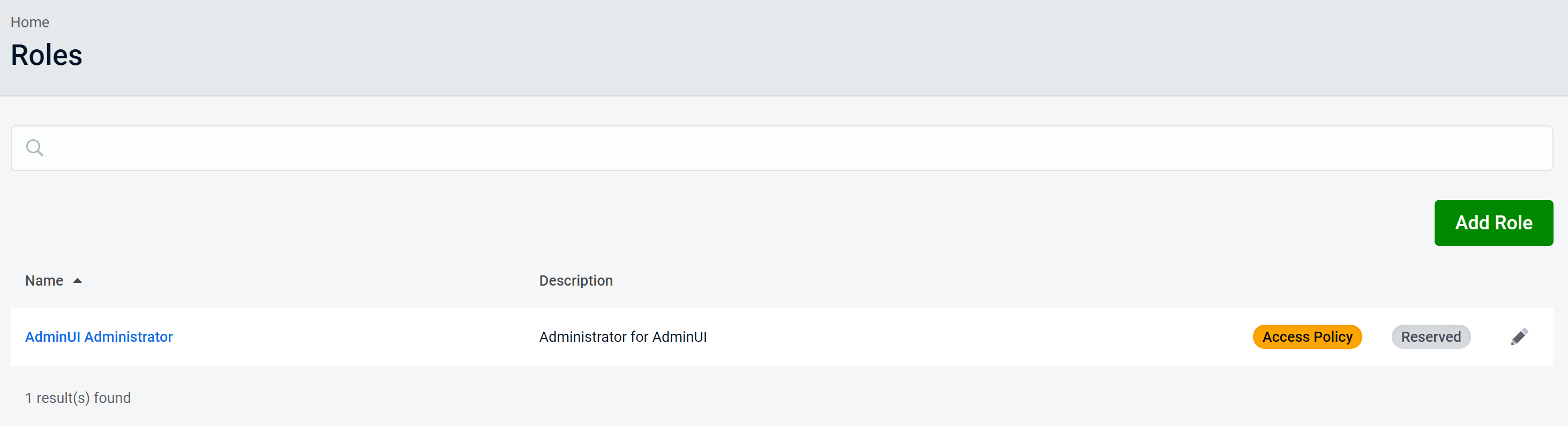Open the Home breadcrumb
The width and height of the screenshot is (1568, 426).
pyautogui.click(x=30, y=22)
